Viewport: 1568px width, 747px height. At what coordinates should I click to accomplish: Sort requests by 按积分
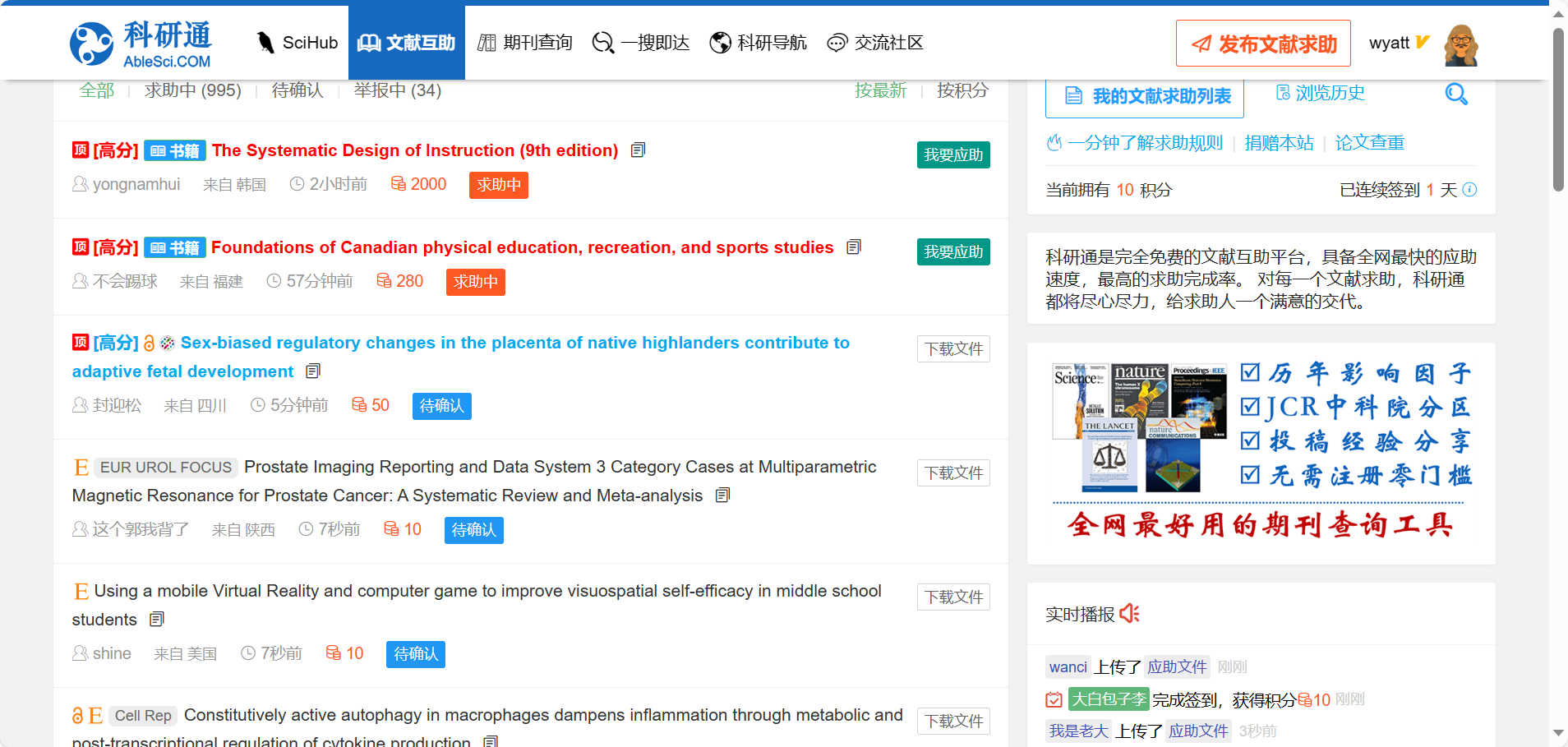962,90
